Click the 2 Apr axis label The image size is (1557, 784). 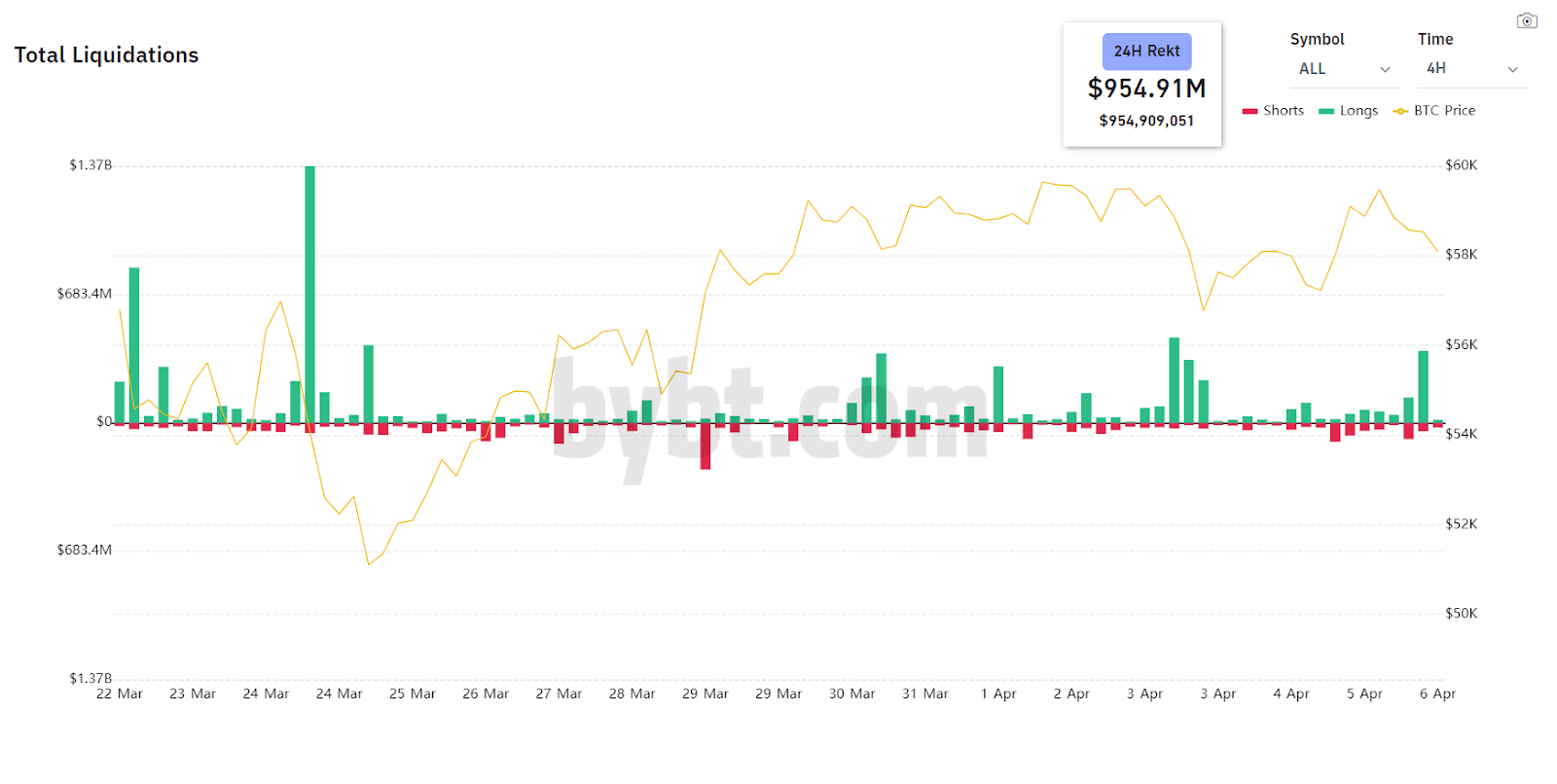pyautogui.click(x=1071, y=694)
